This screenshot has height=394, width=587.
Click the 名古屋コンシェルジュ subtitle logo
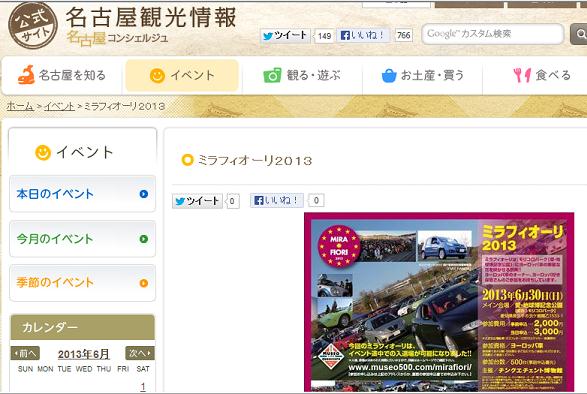117,38
